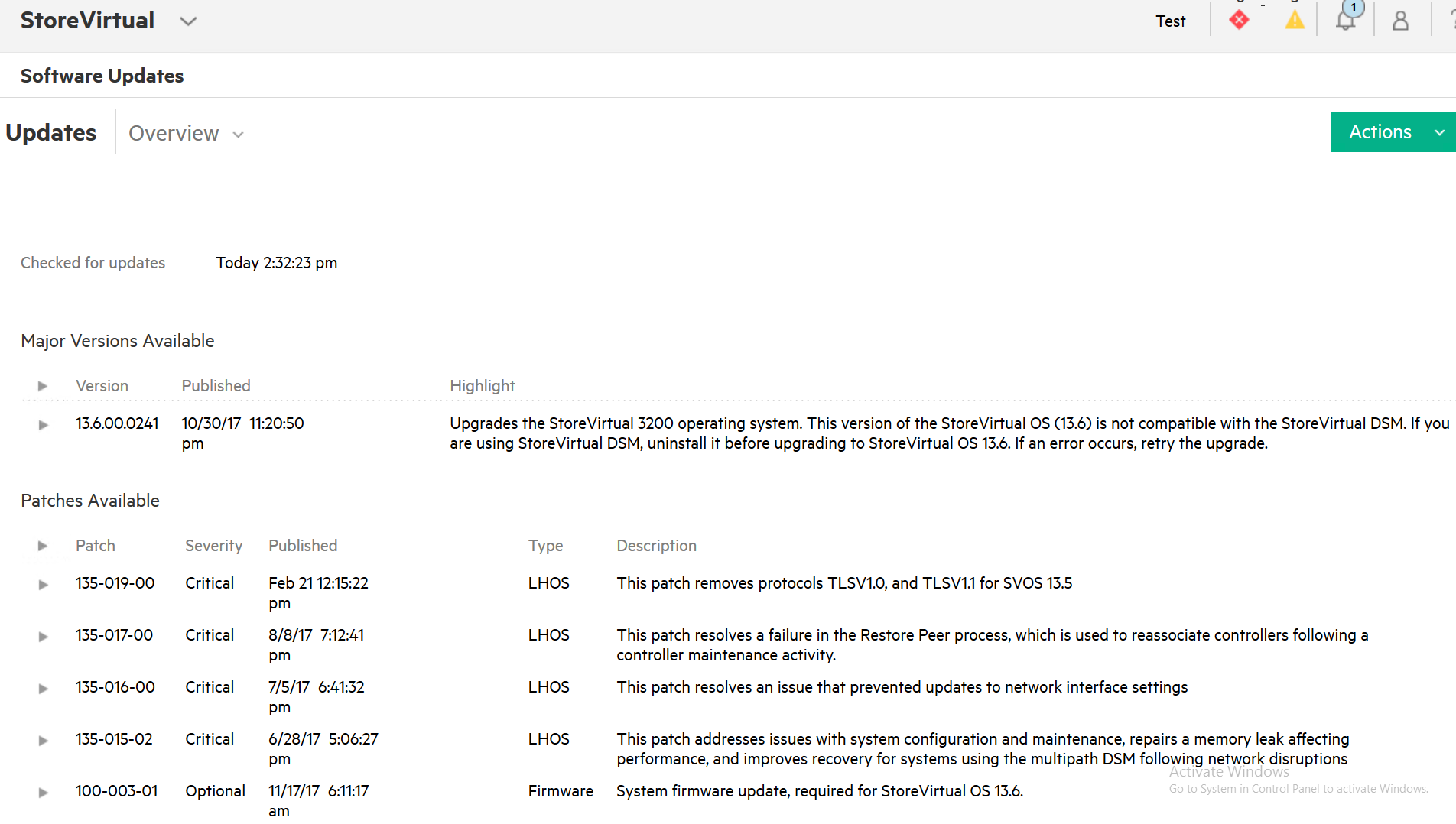Viewport: 1456px width, 824px height.
Task: Expand all rows in Patches Available header
Action: click(43, 546)
